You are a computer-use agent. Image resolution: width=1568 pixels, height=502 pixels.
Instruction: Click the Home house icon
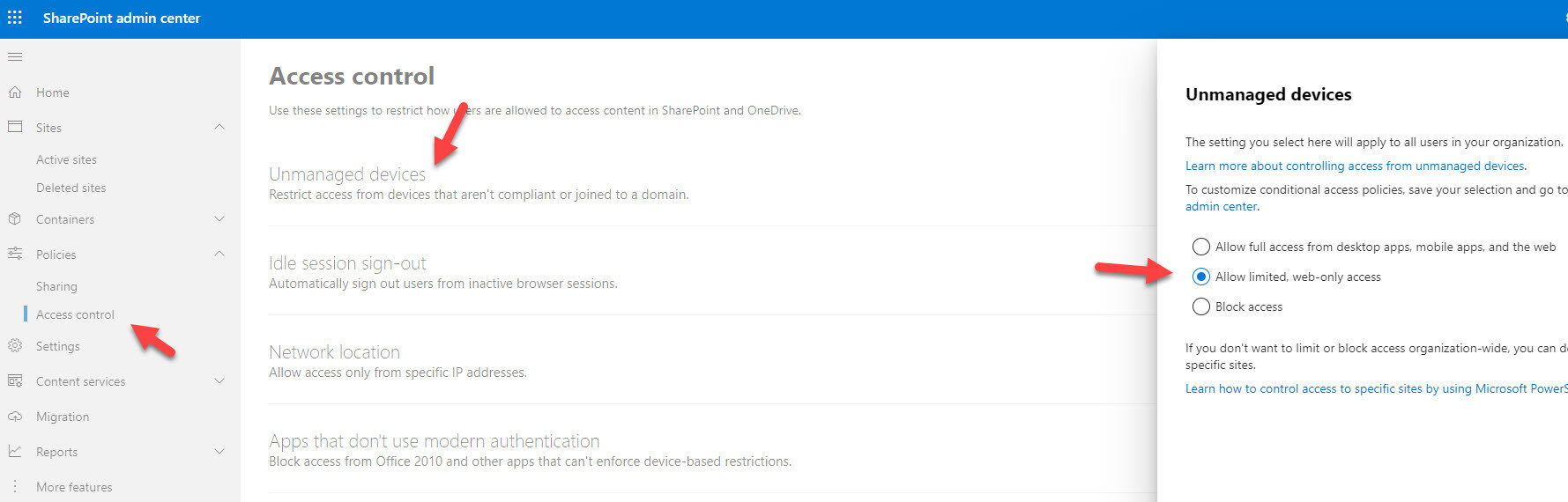[x=15, y=92]
